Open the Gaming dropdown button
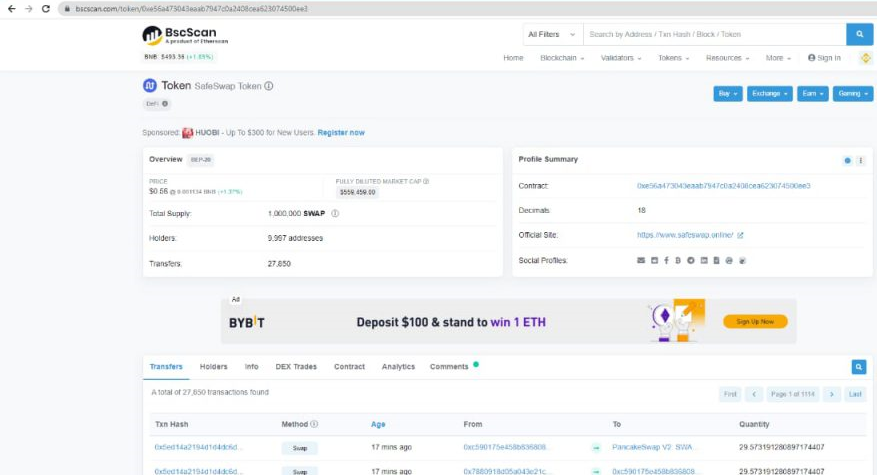The image size is (877, 475). (852, 93)
